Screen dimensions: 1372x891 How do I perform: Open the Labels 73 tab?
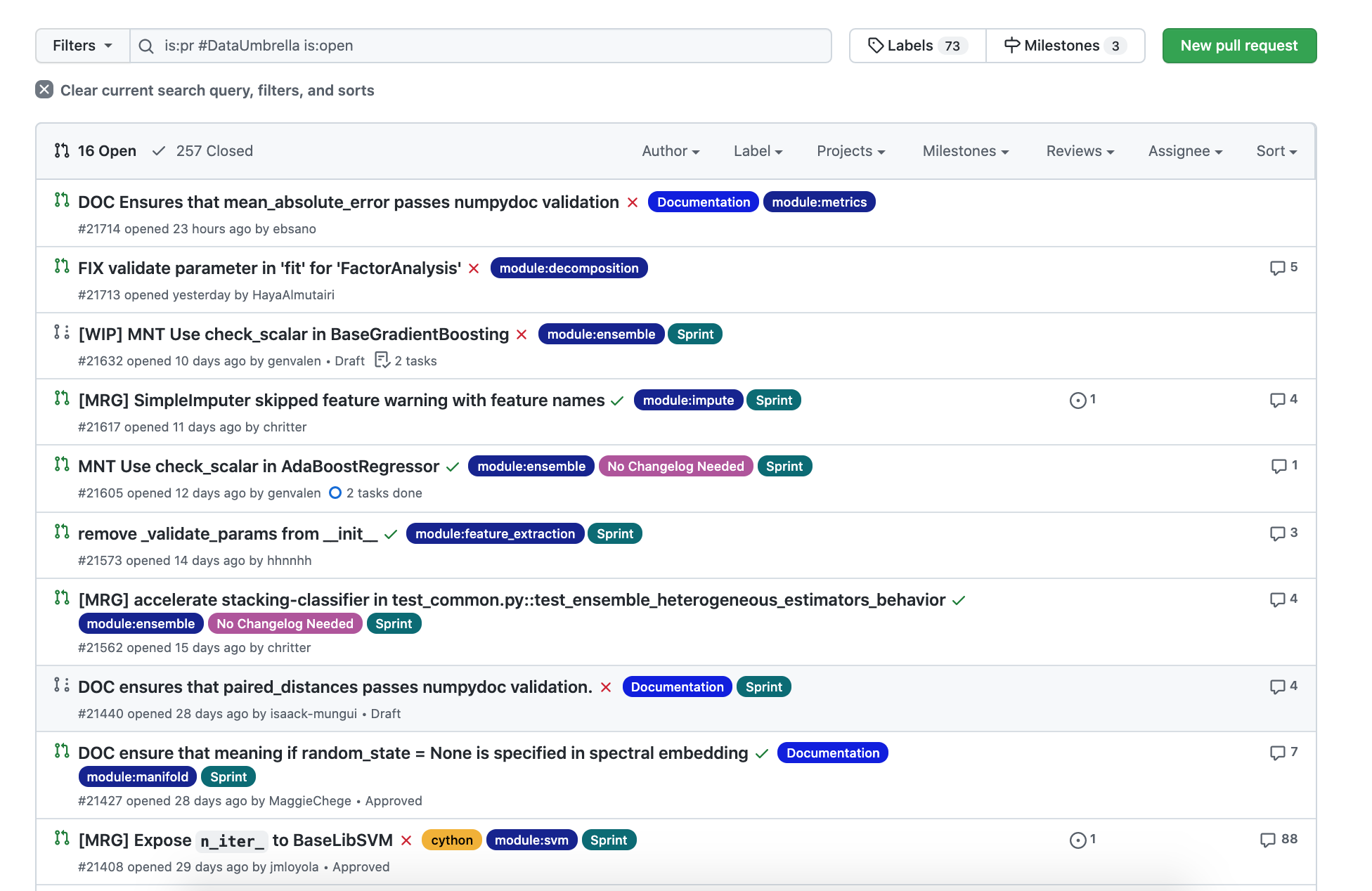click(x=917, y=46)
